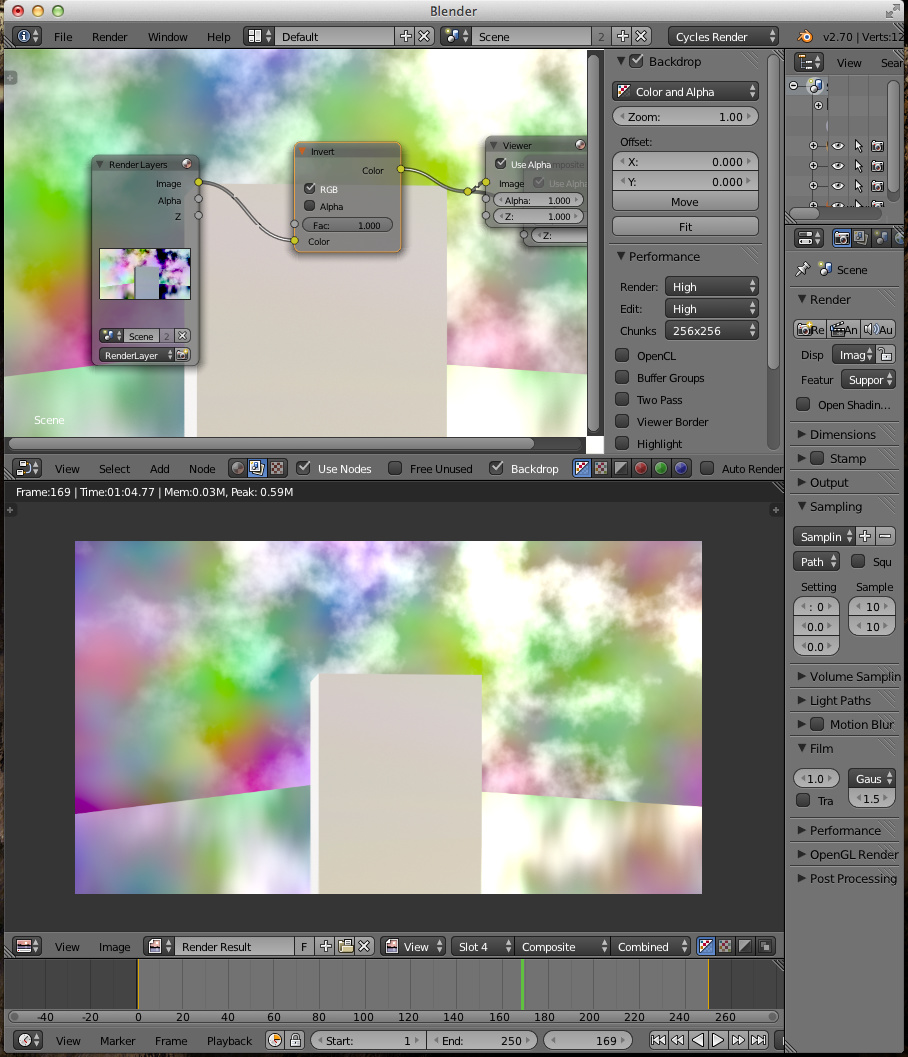908x1057 pixels.
Task: Click the Fac slider on Invert node
Action: [347, 225]
